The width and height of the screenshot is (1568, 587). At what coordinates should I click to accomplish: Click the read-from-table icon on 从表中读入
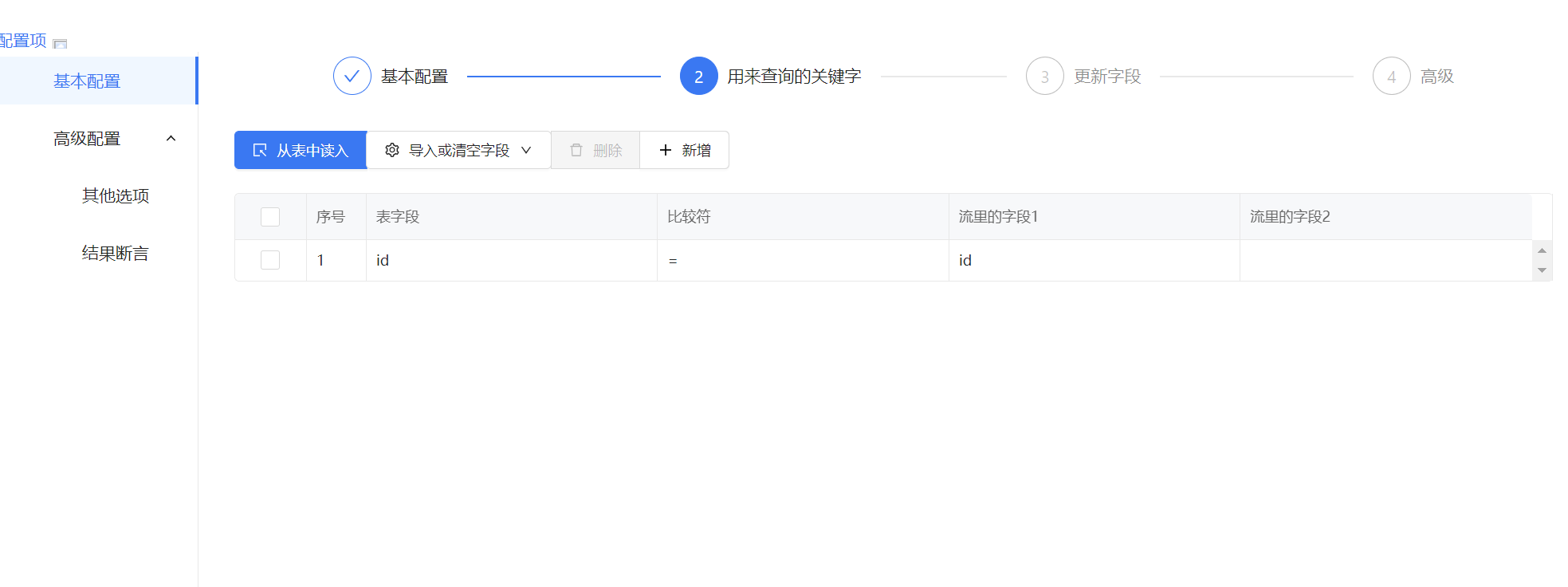click(259, 150)
